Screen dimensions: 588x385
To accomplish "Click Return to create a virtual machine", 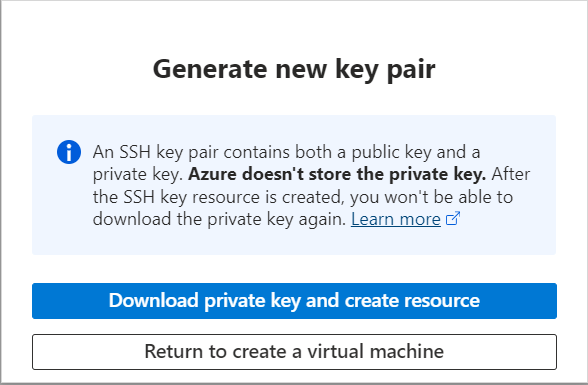I will [294, 352].
